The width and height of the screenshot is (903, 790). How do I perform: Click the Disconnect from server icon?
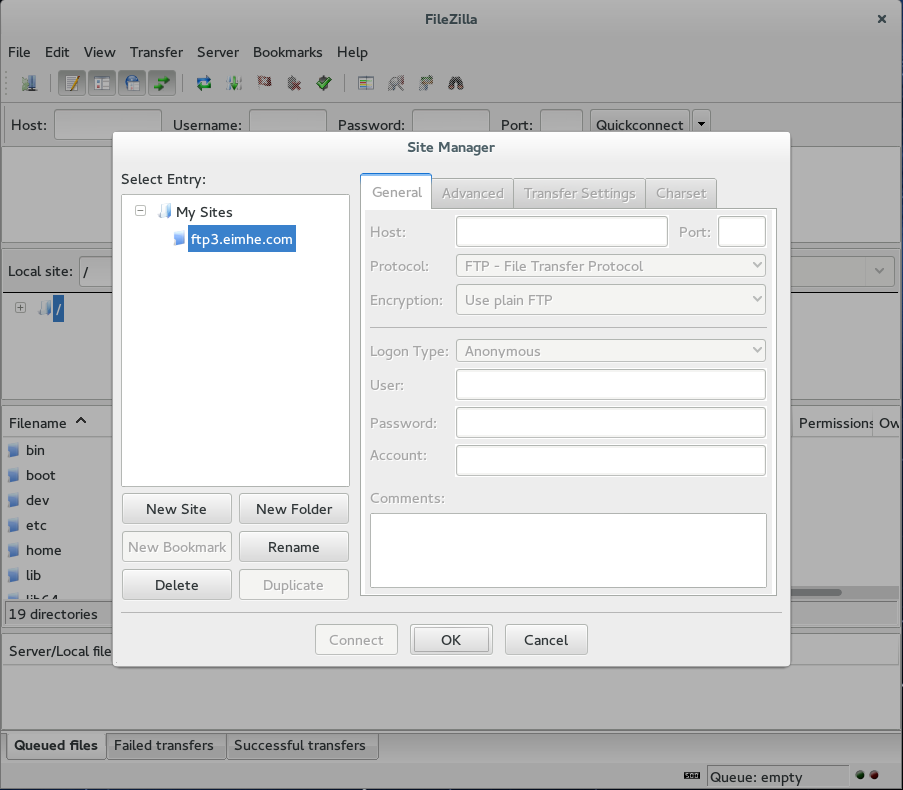point(294,83)
